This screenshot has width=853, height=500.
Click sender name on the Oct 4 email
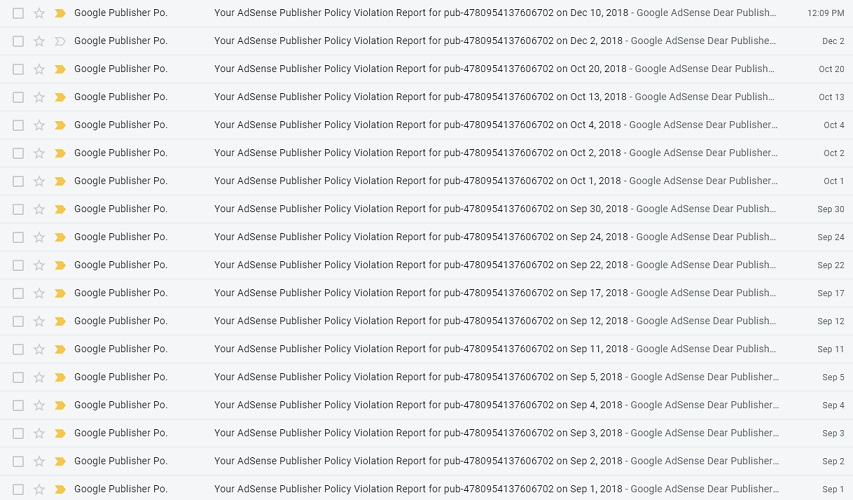coord(121,125)
